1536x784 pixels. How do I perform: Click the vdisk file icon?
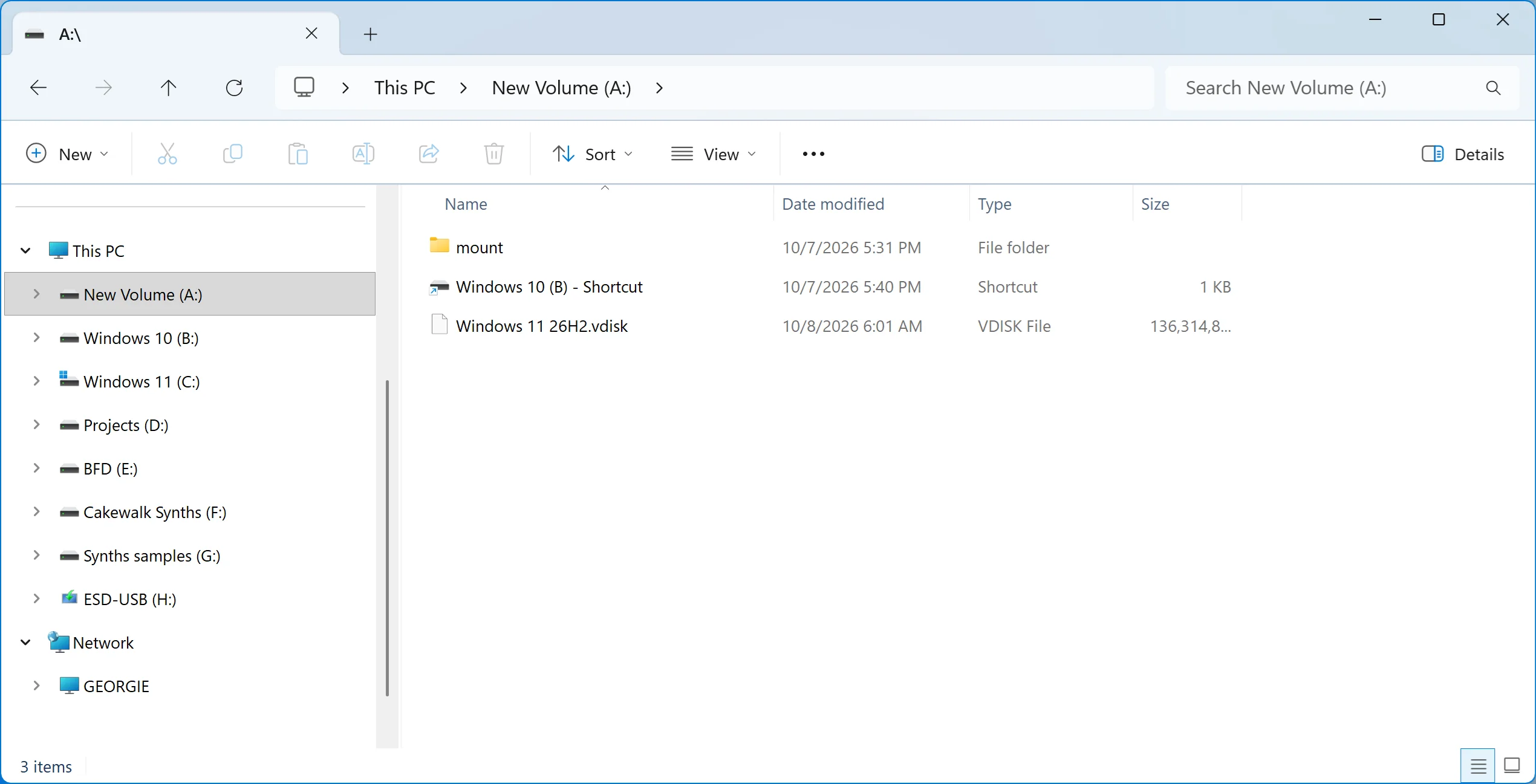coord(440,325)
